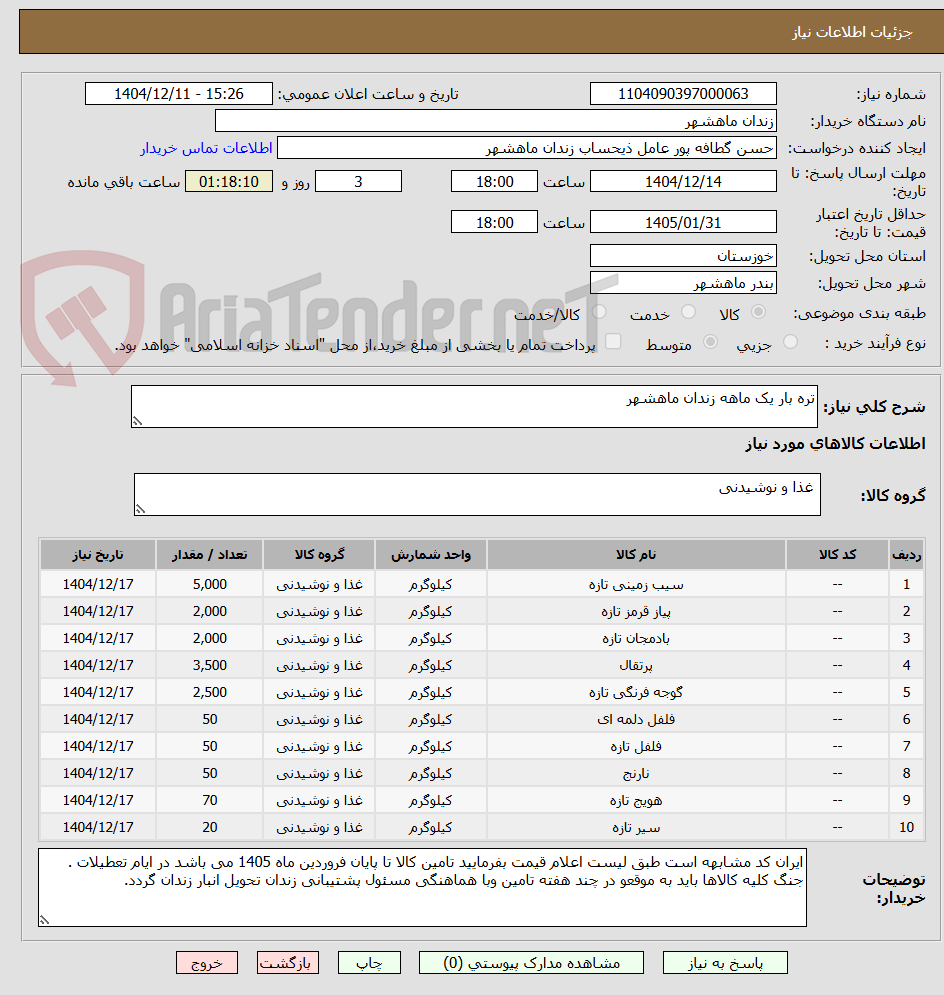
Task: Select the جزیی purchase type radio
Action: pyautogui.click(x=790, y=341)
